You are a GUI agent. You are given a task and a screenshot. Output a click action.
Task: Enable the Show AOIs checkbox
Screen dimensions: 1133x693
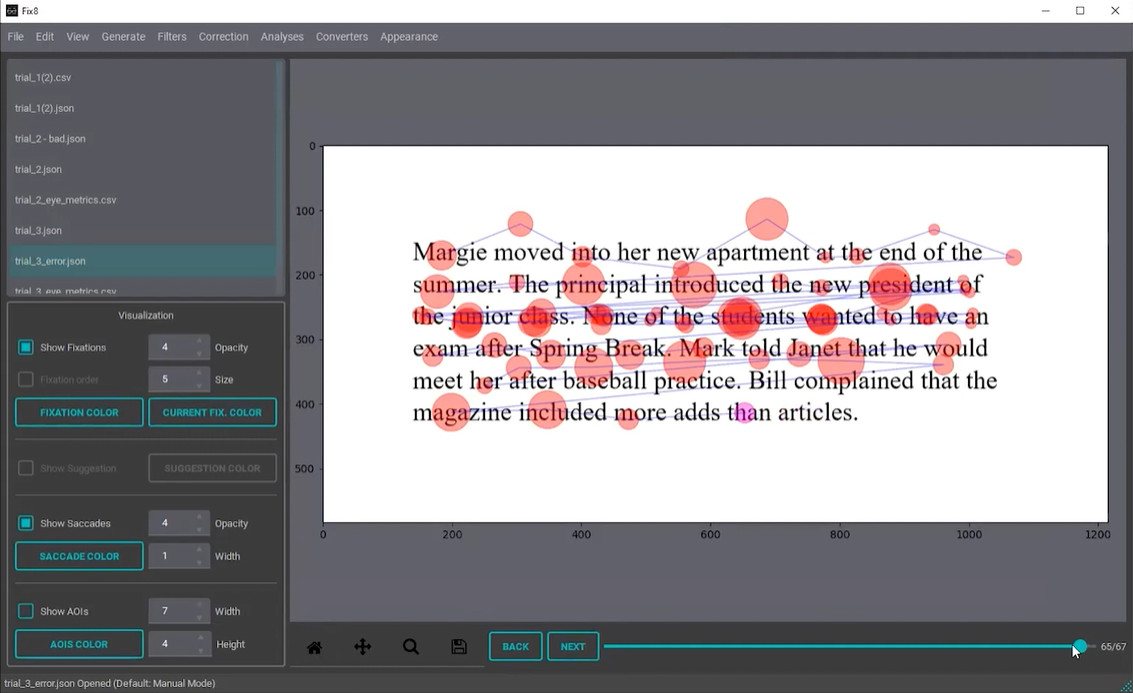[25, 611]
